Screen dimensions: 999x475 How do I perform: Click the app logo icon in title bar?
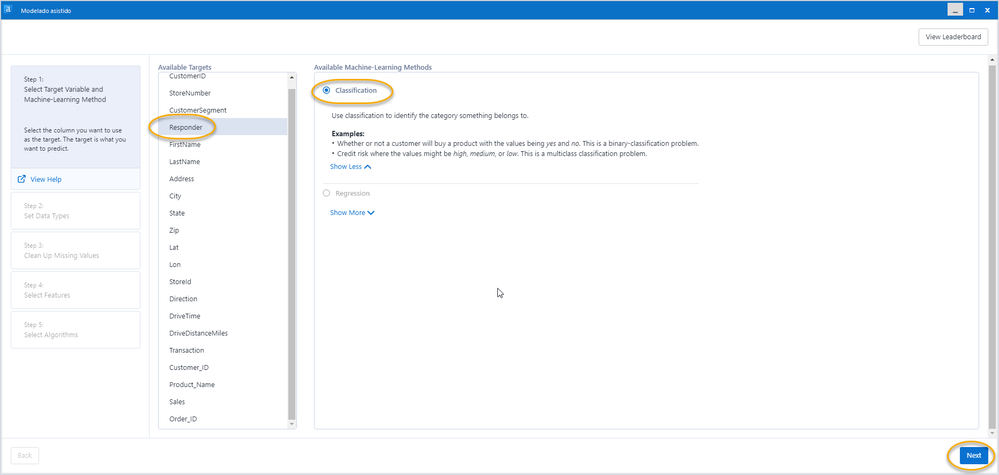pyautogui.click(x=8, y=10)
